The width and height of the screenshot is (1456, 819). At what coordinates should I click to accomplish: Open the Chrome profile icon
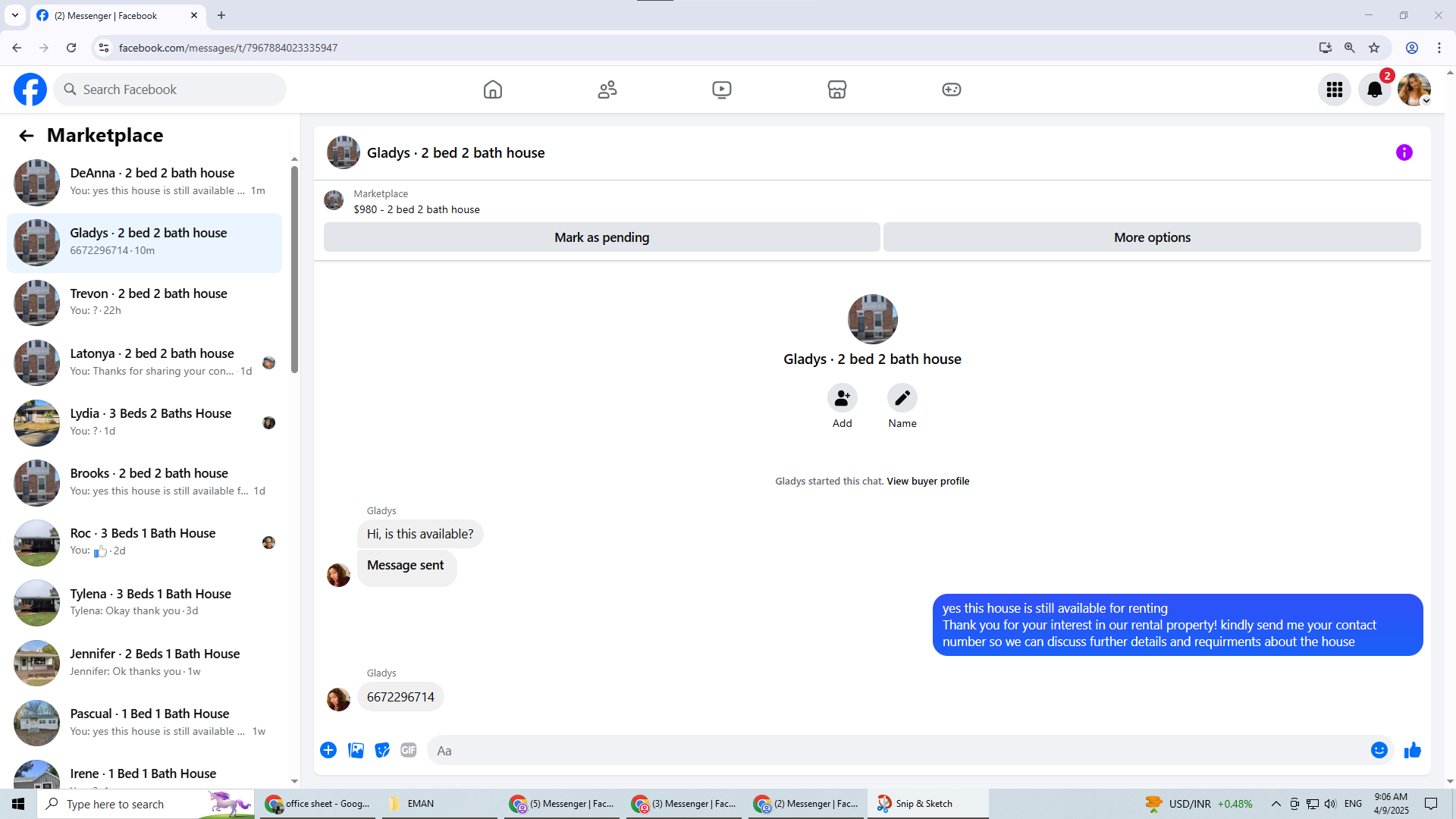coord(1412,48)
